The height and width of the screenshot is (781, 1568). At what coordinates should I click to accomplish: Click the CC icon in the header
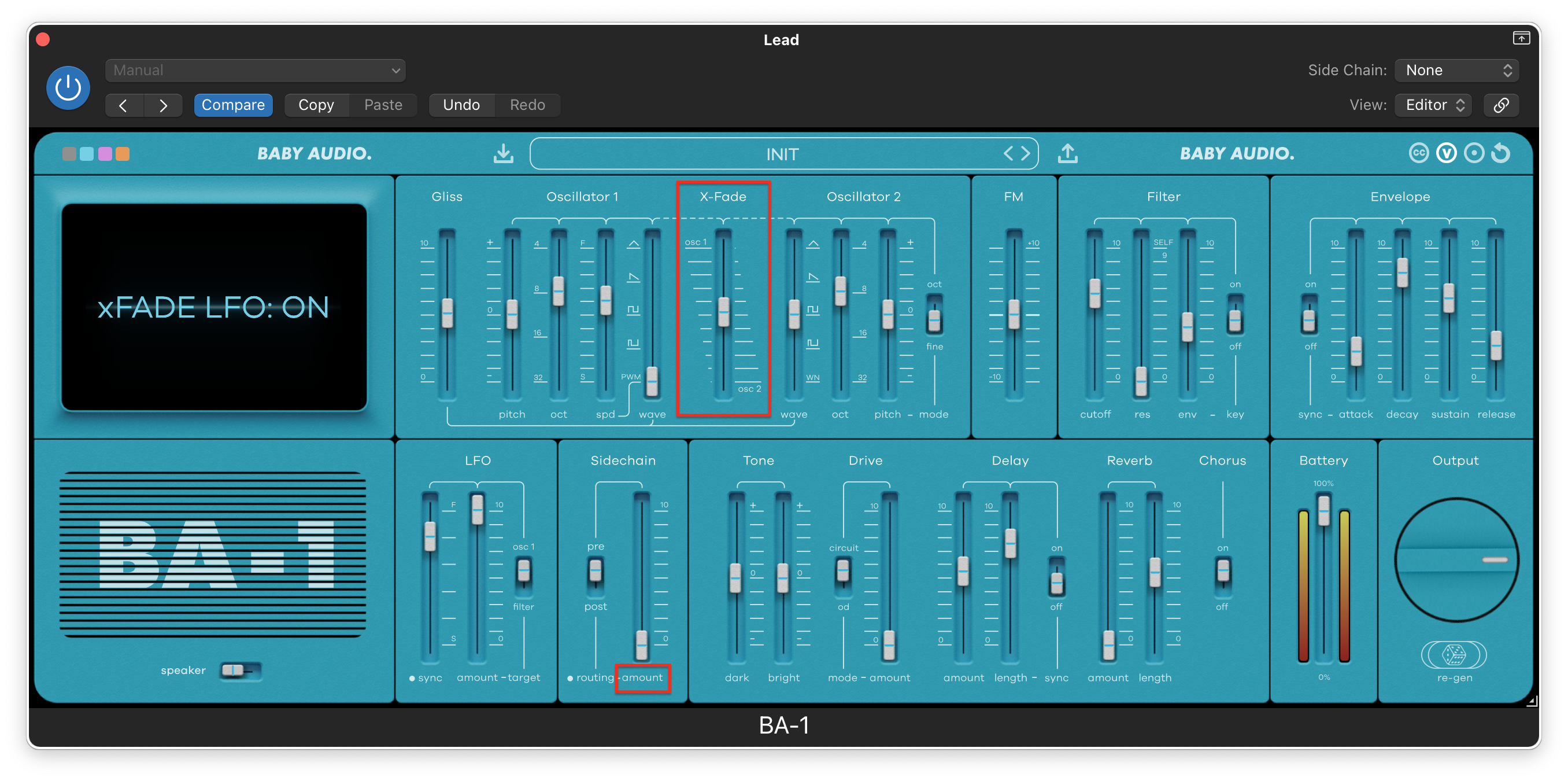coord(1419,153)
